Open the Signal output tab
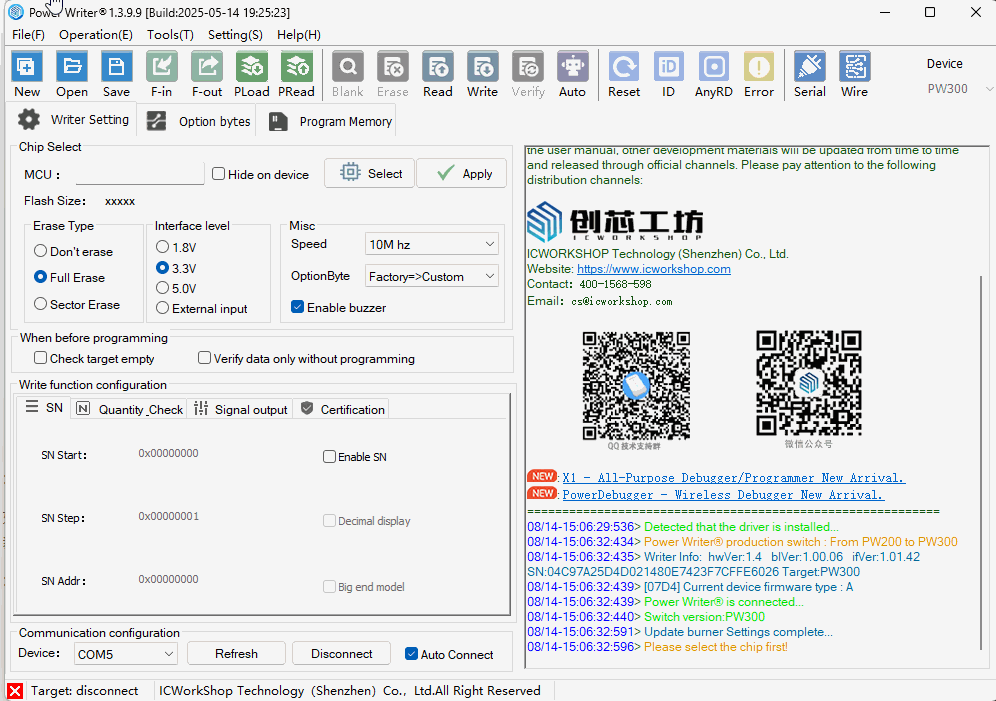This screenshot has height=701, width=996. [x=241, y=409]
